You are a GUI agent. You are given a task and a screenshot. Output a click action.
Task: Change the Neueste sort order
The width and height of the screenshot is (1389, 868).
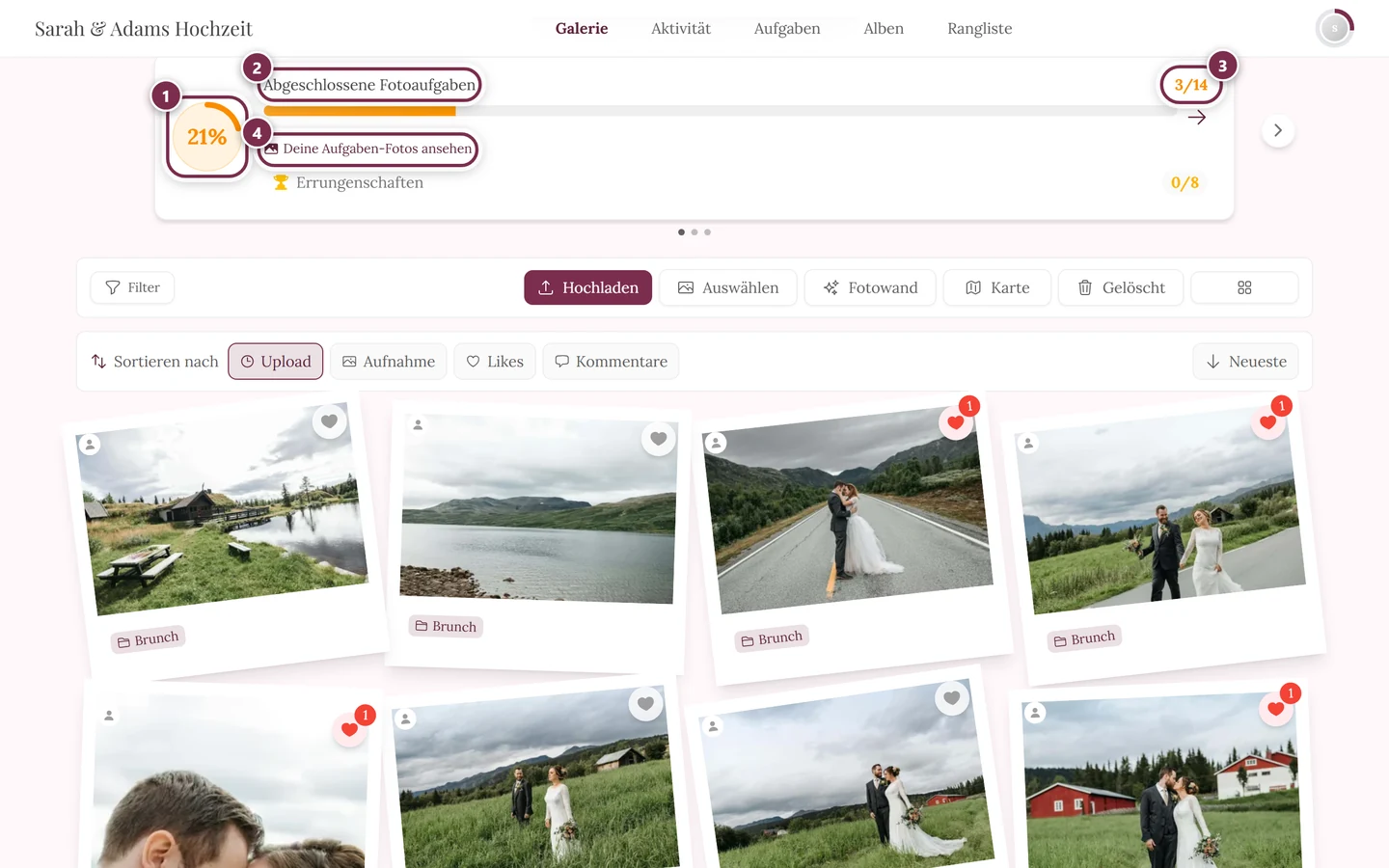point(1246,362)
